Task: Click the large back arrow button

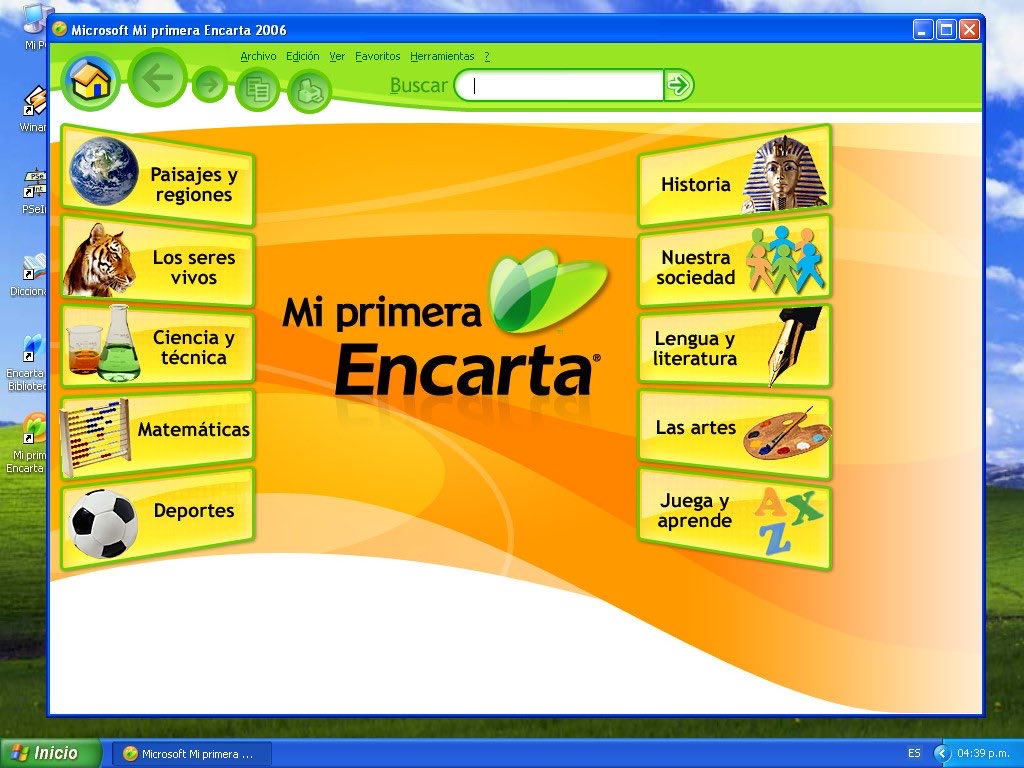Action: 158,78
